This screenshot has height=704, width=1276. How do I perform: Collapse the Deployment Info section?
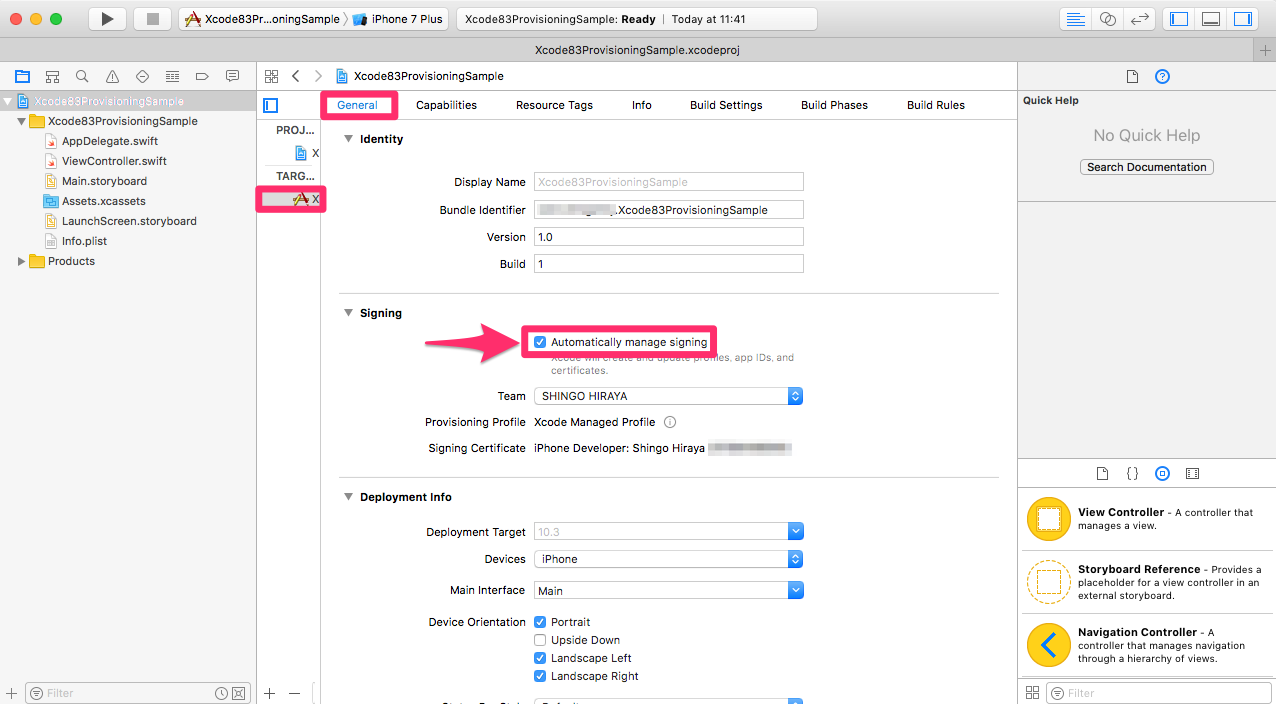[348, 497]
